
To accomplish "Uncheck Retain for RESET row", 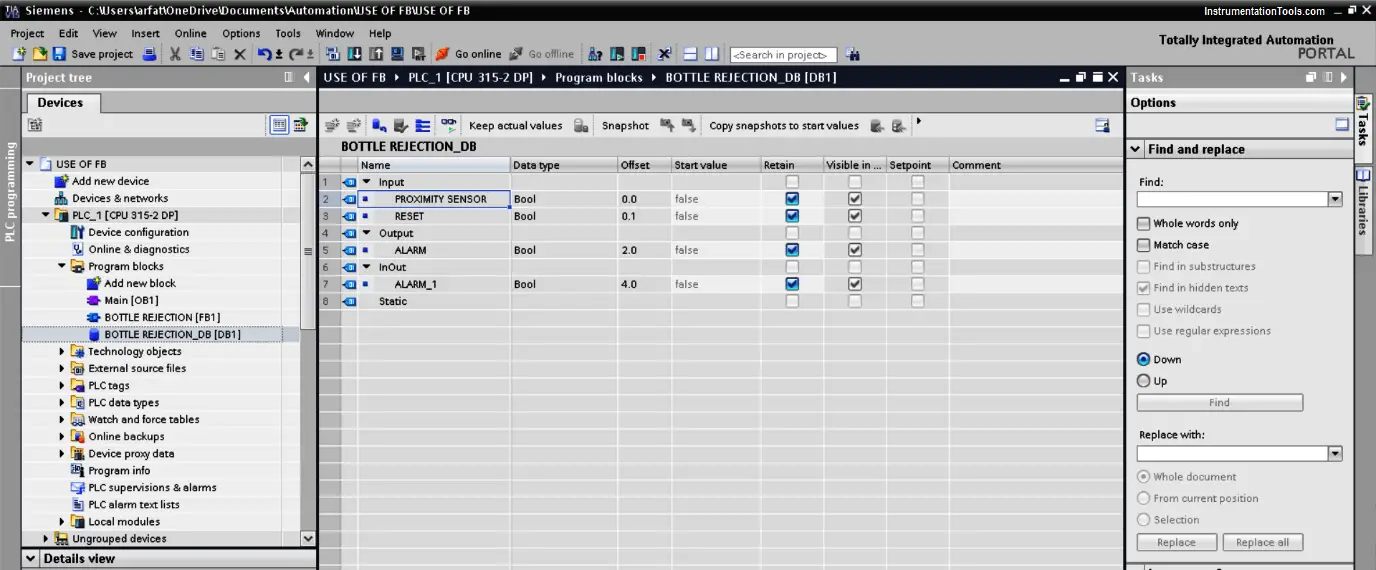I will coord(792,216).
